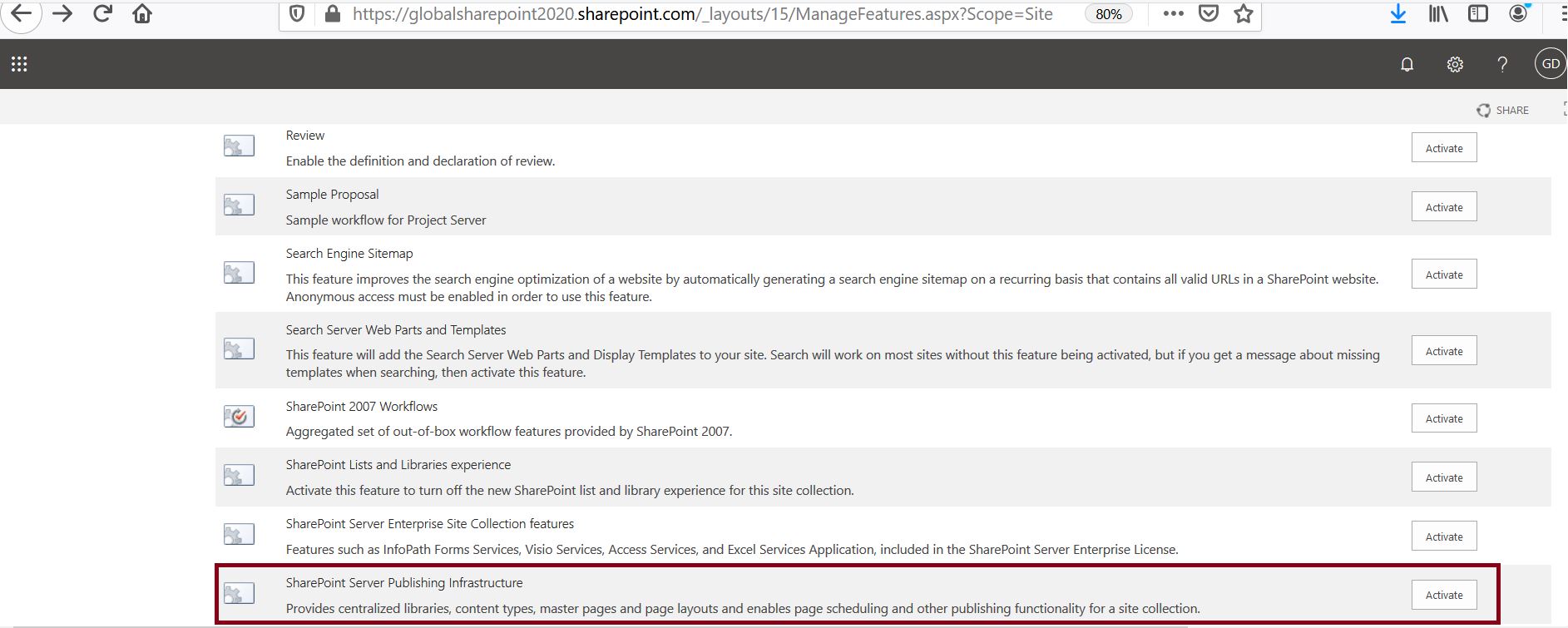Click 'Enable the definition and declaration of review' text

tap(420, 161)
